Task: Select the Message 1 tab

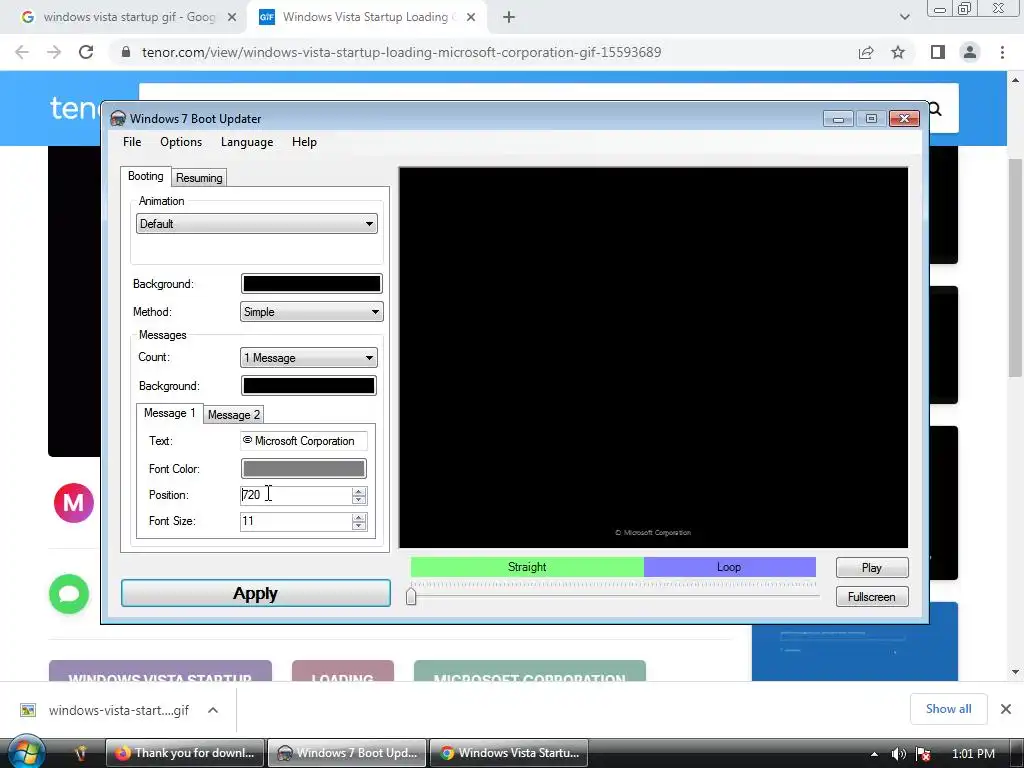Action: (169, 413)
